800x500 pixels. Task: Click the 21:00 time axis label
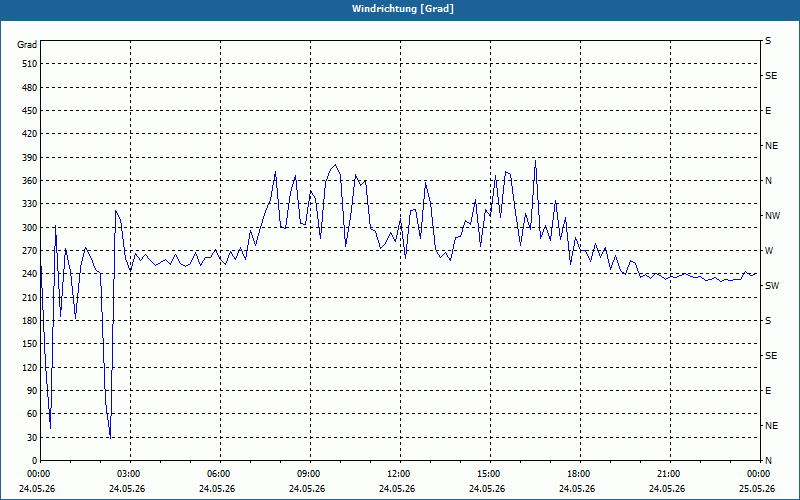click(668, 473)
